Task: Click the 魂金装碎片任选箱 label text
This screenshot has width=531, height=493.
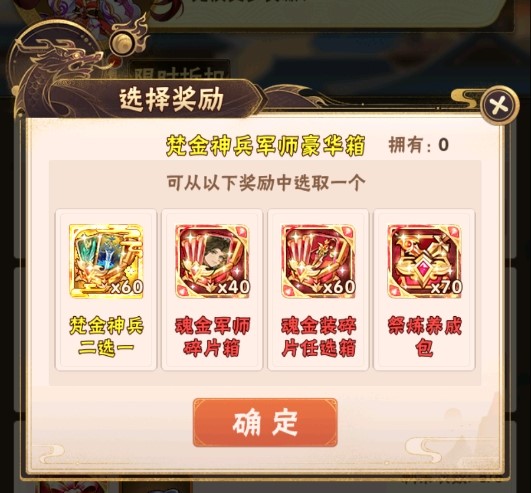Action: click(318, 337)
